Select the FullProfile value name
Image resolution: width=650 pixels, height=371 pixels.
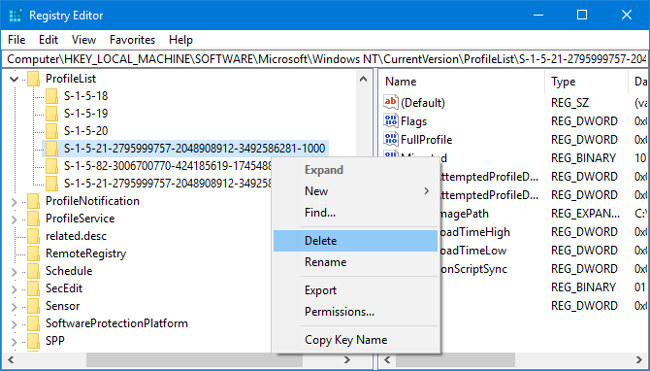point(426,140)
